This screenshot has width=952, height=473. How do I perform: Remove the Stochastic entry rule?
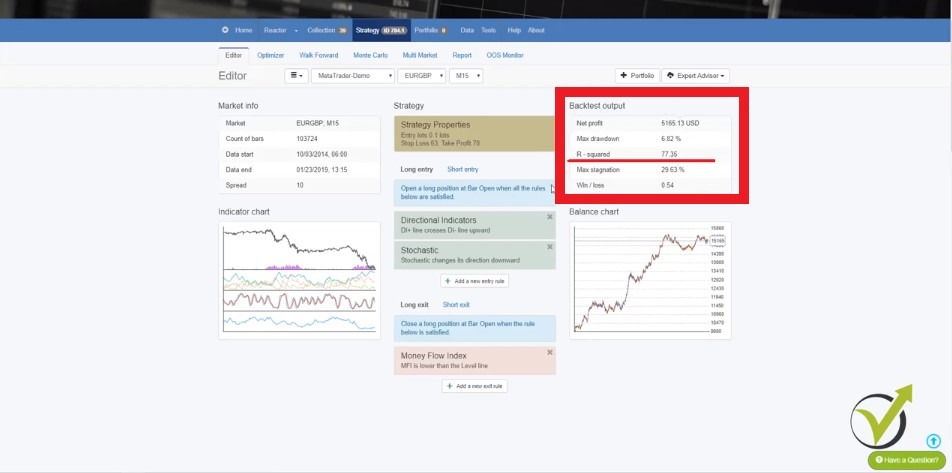click(x=549, y=247)
